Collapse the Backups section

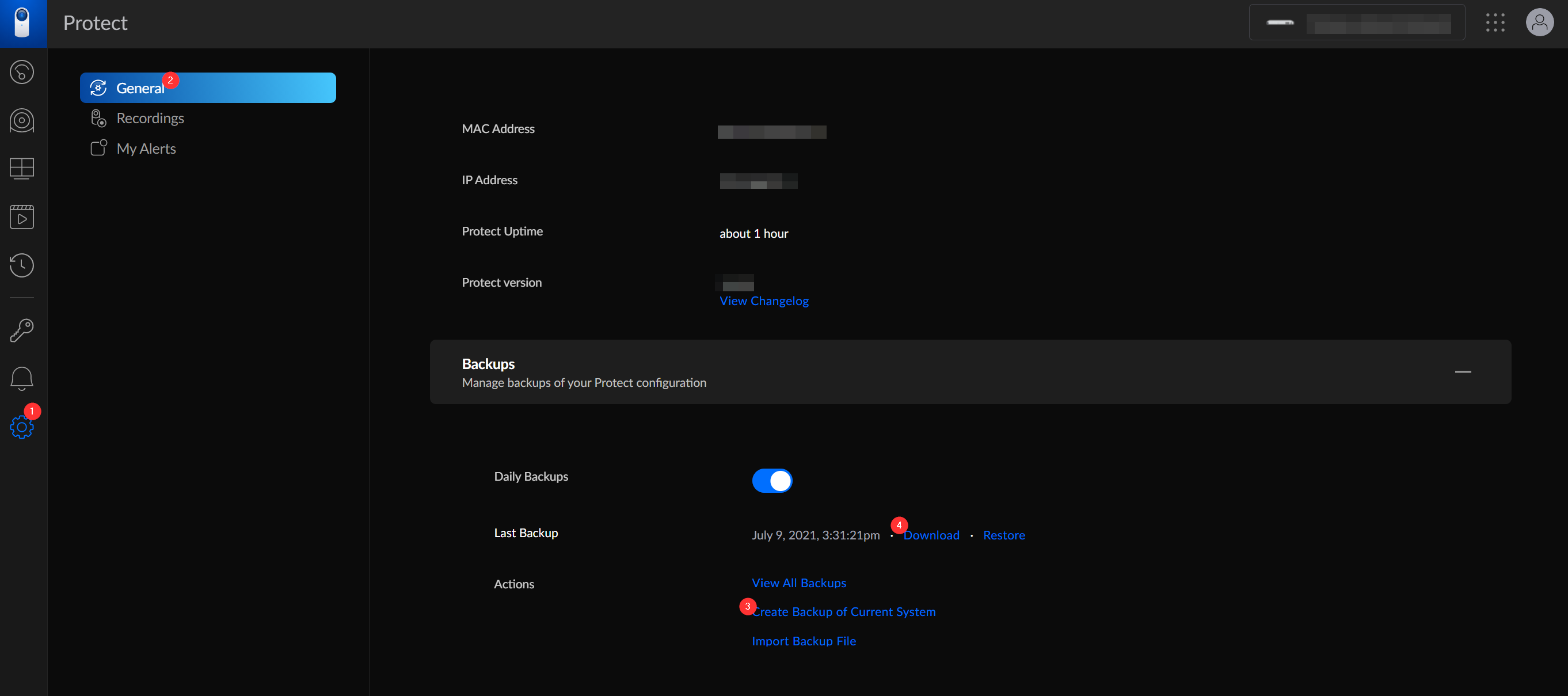point(1462,371)
